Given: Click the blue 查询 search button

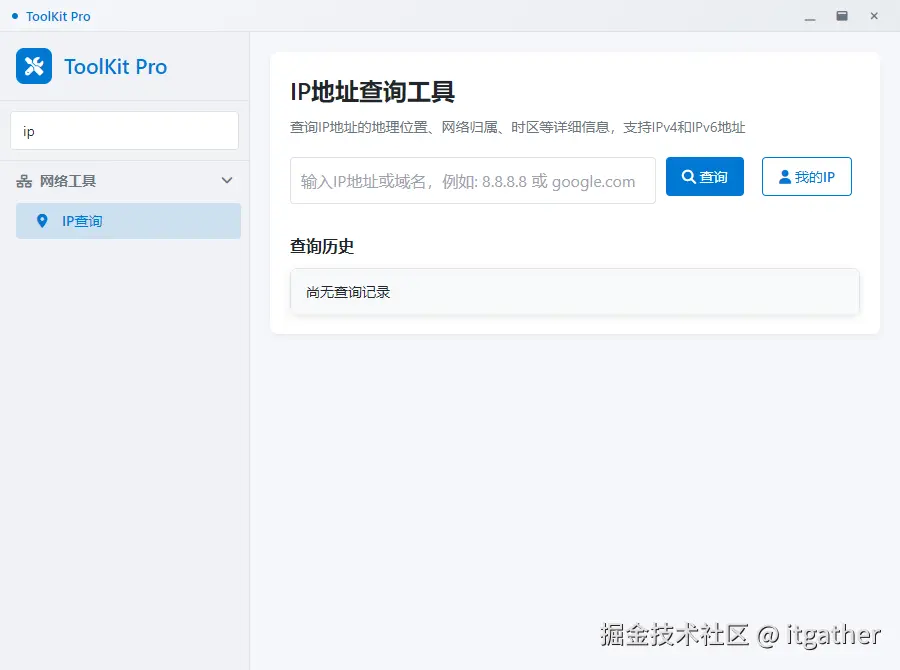Looking at the screenshot, I should pyautogui.click(x=705, y=176).
